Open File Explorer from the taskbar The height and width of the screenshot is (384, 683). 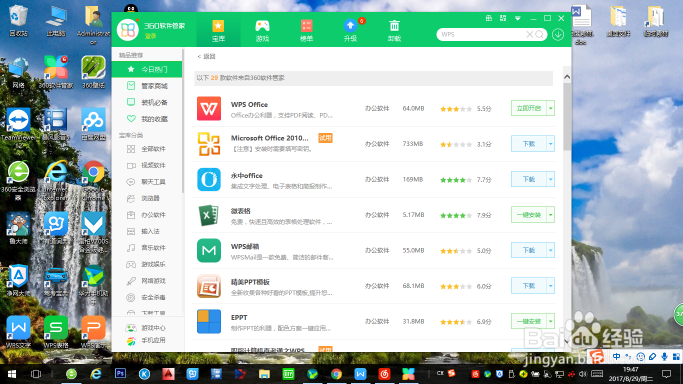264,374
